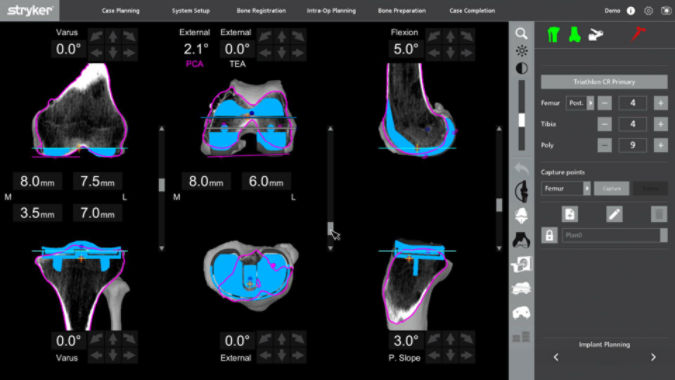Viewport: 675px width, 380px height.
Task: Open the Plan0 plan name dropdown
Action: tap(664, 235)
